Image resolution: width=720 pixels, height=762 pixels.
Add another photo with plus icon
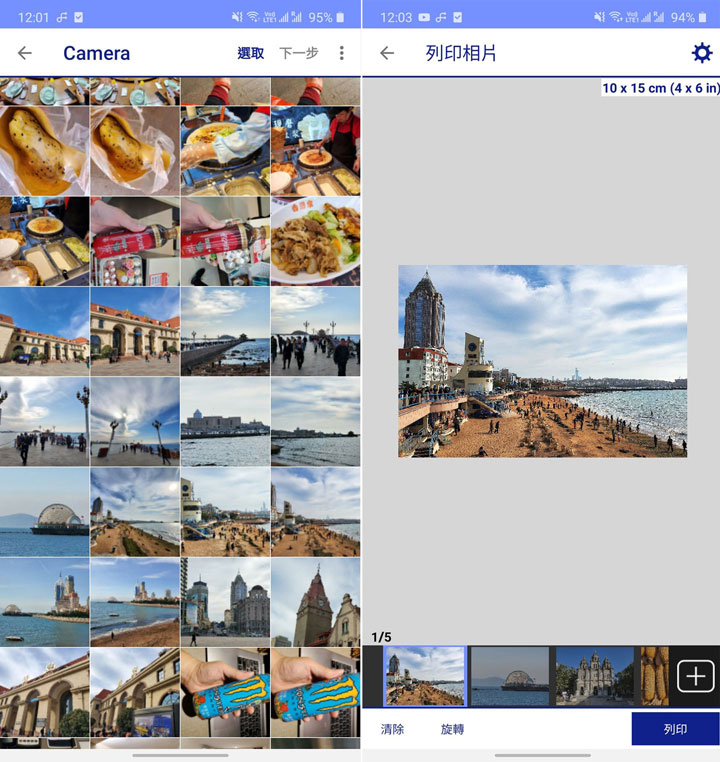[696, 677]
